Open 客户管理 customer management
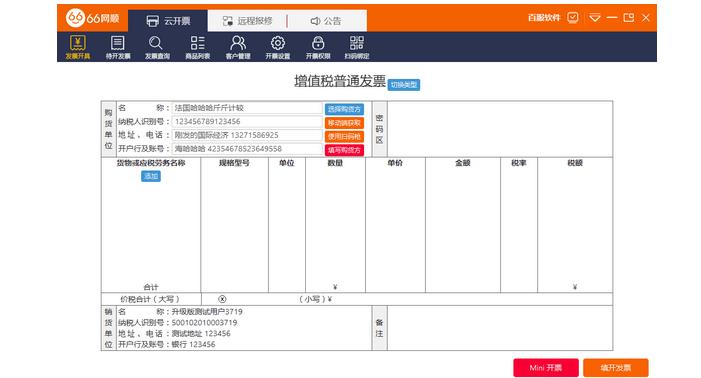Screen dimensions: 701x378 coord(238,47)
